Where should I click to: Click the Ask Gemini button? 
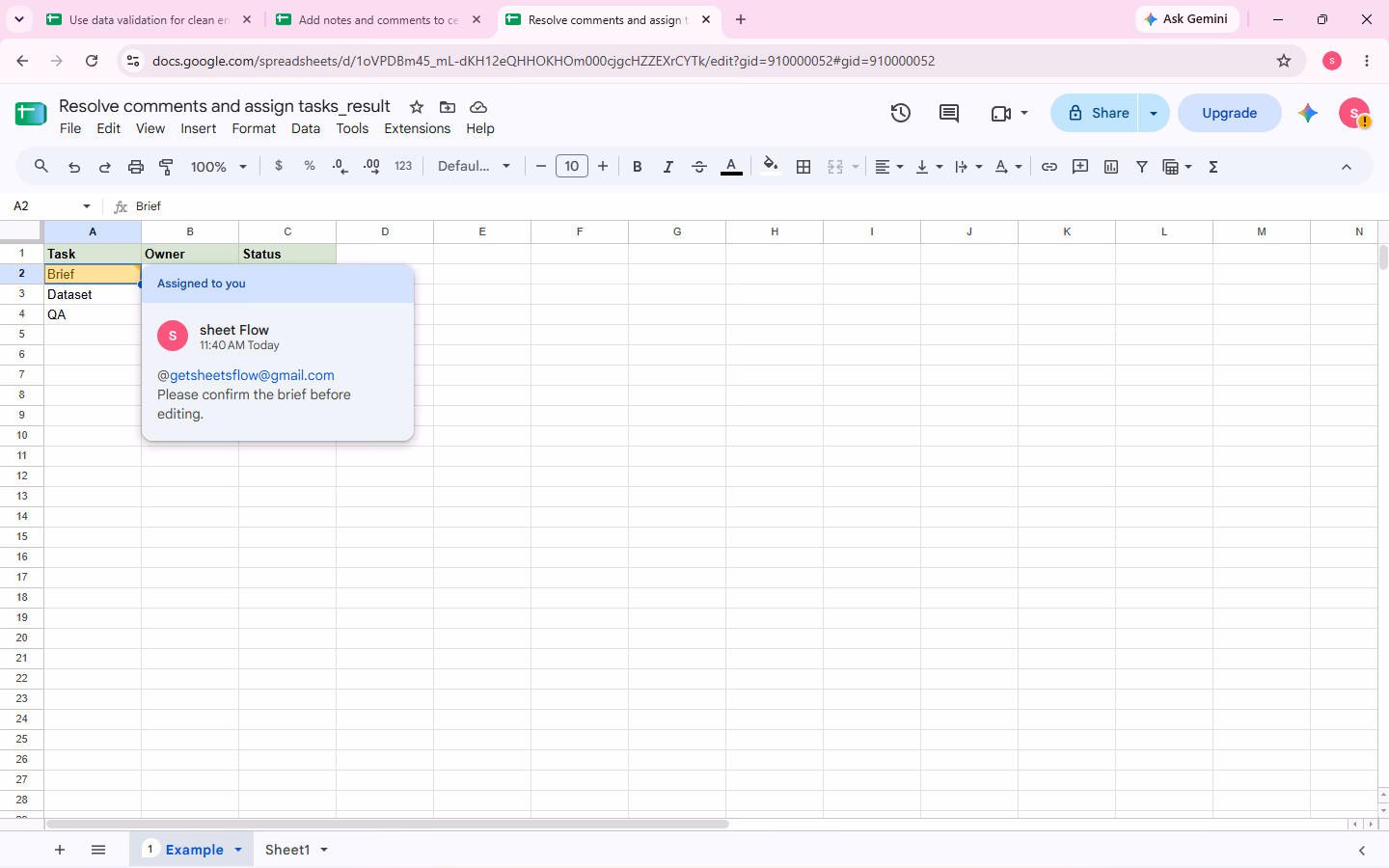(x=1186, y=19)
